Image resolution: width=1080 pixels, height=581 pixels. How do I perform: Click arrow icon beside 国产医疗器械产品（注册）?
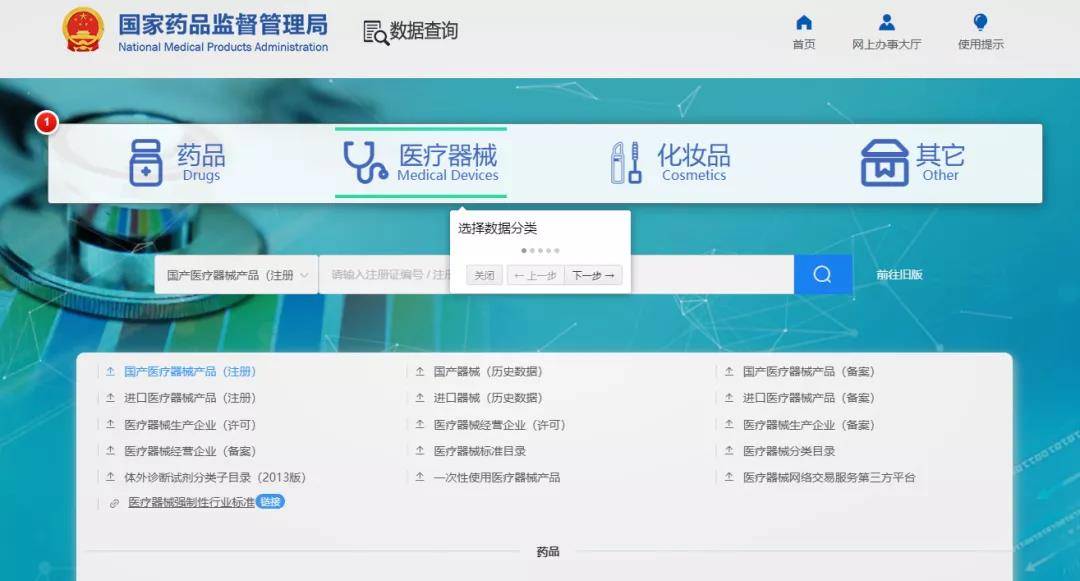tap(110, 372)
